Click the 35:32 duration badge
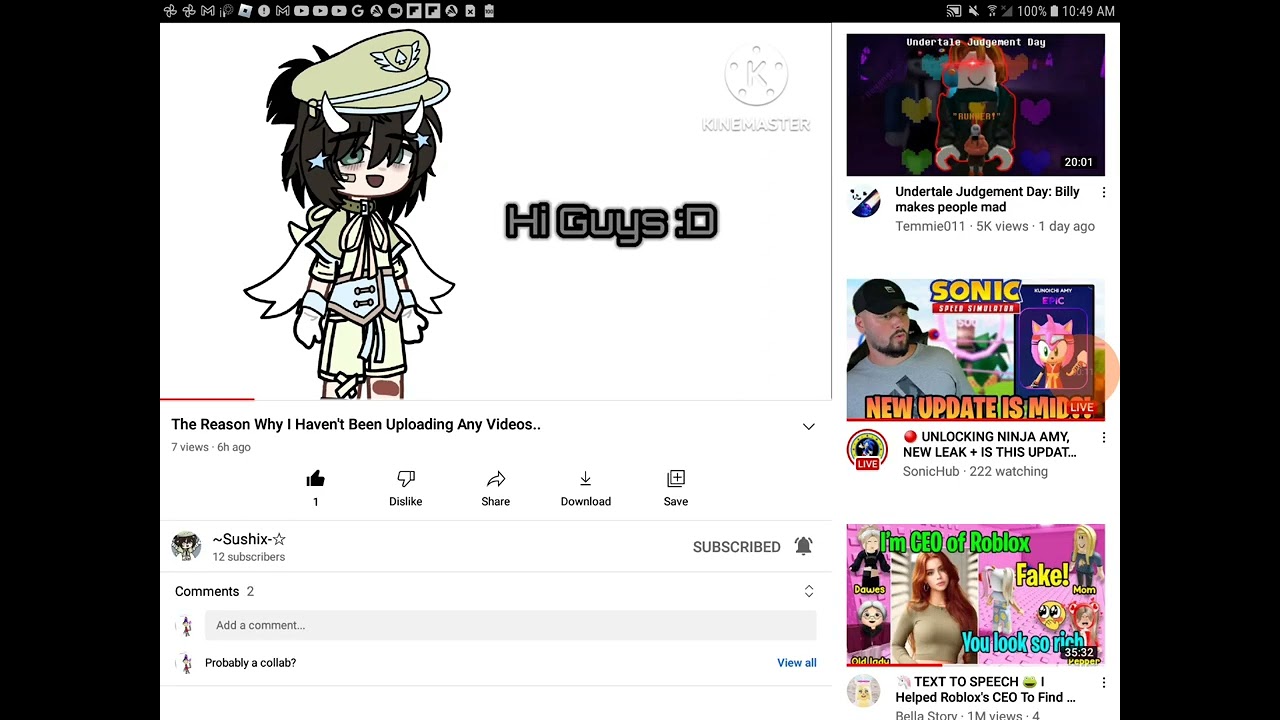This screenshot has width=1280, height=720. [1078, 653]
